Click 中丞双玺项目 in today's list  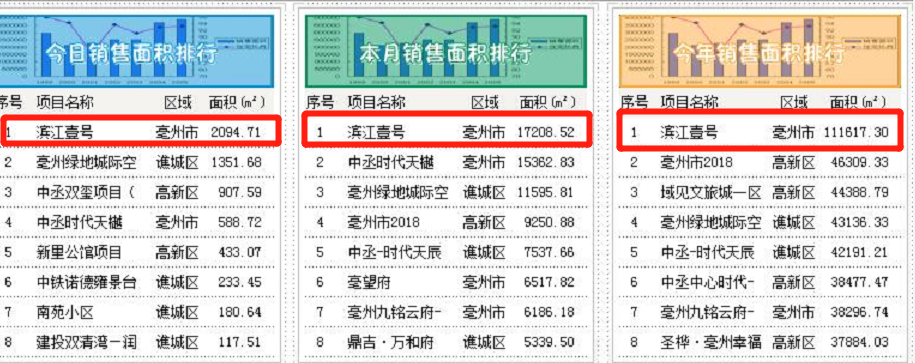point(85,192)
